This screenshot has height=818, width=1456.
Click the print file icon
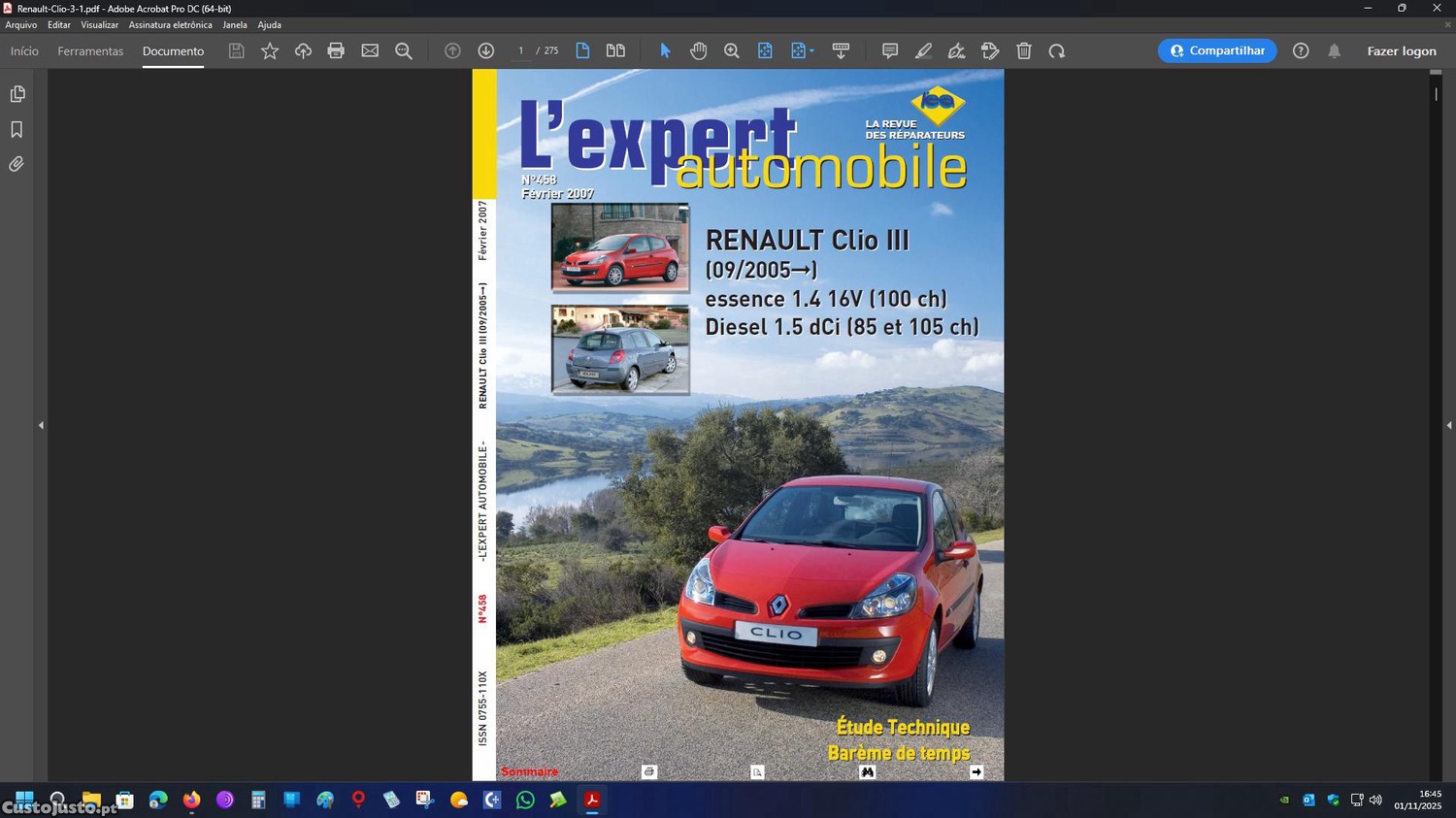point(336,51)
